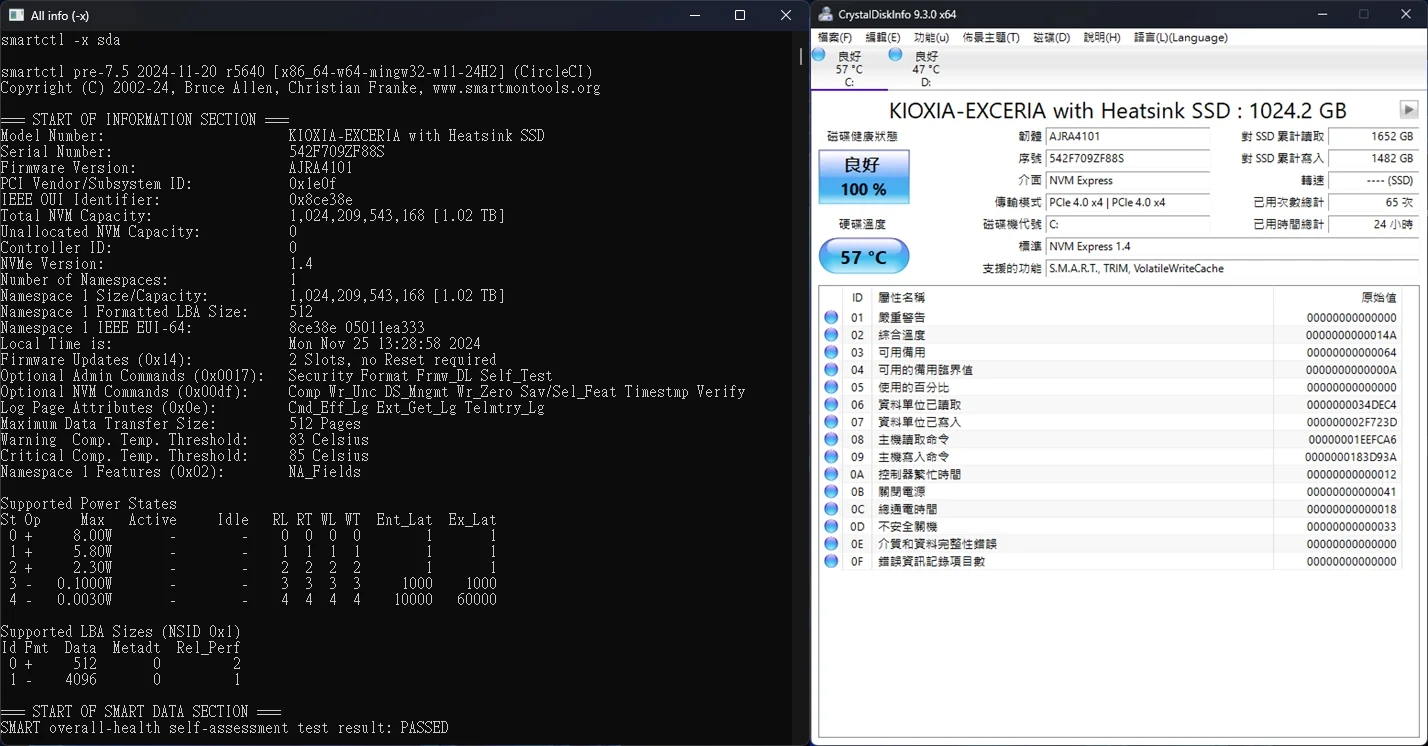Open the 語言(L)(Language) menu
Screen dimensions: 1428x746
click(1181, 37)
